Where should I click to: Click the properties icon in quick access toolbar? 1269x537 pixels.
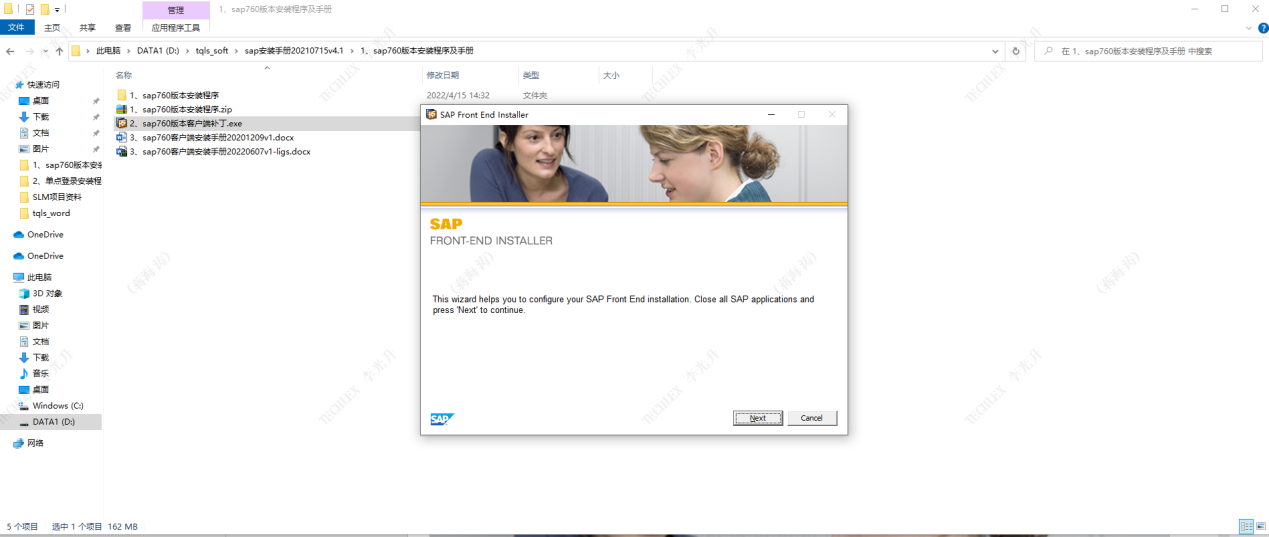click(29, 9)
